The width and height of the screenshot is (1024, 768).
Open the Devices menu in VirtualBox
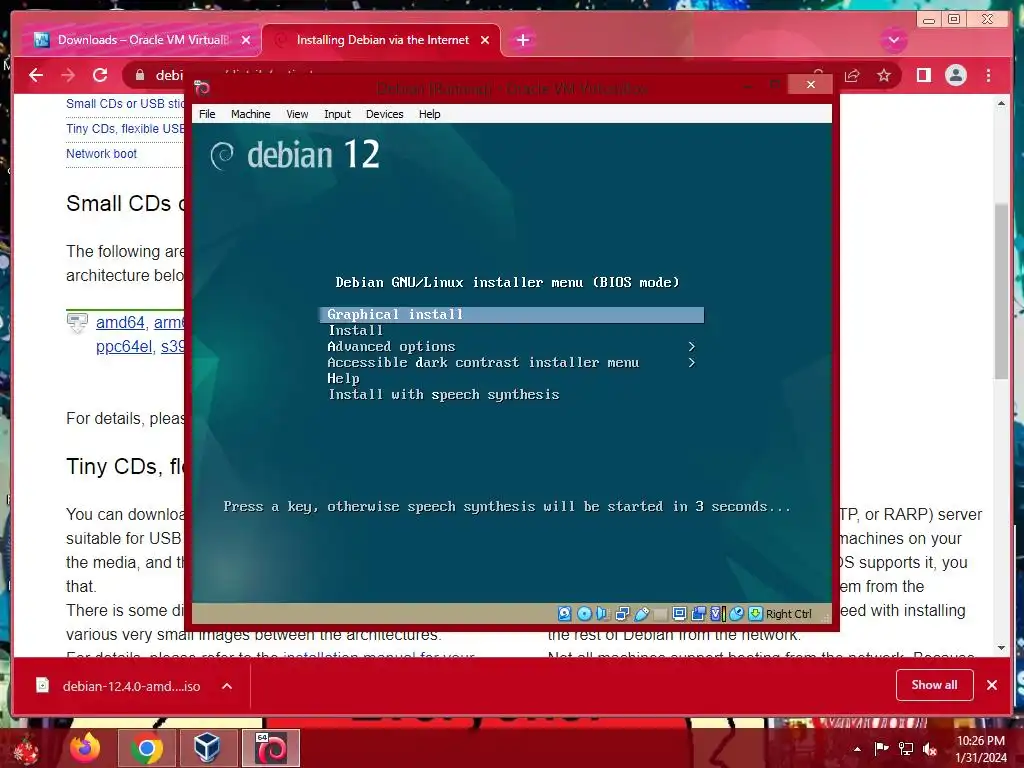click(384, 114)
